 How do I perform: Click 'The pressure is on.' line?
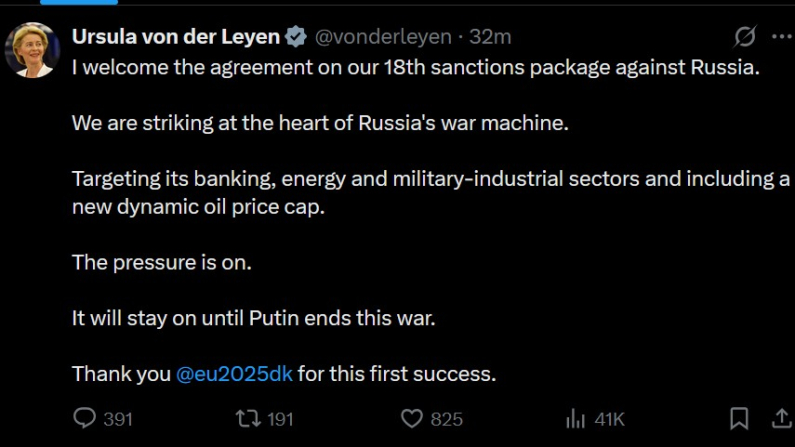click(162, 263)
